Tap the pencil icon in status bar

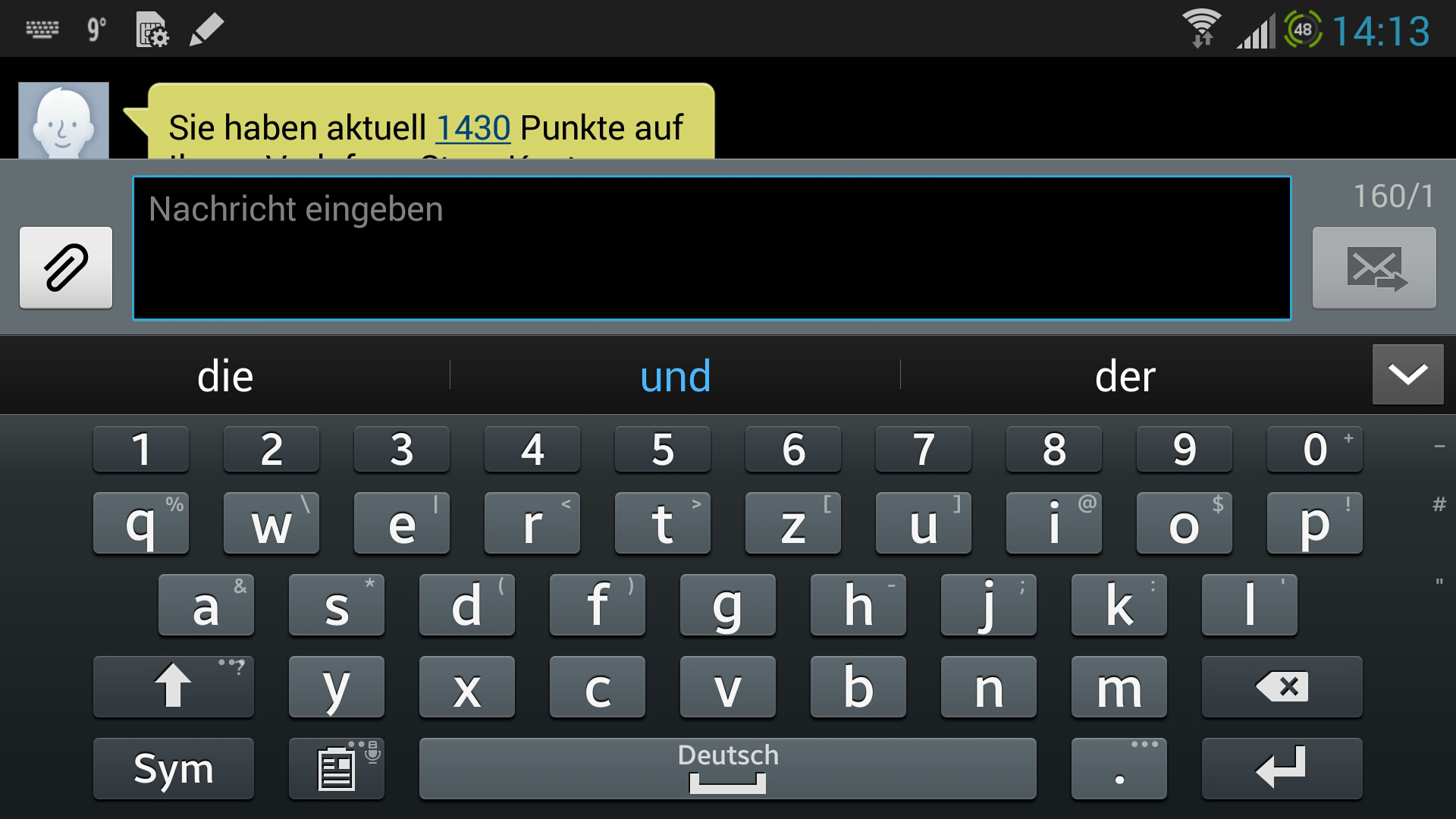pos(206,30)
